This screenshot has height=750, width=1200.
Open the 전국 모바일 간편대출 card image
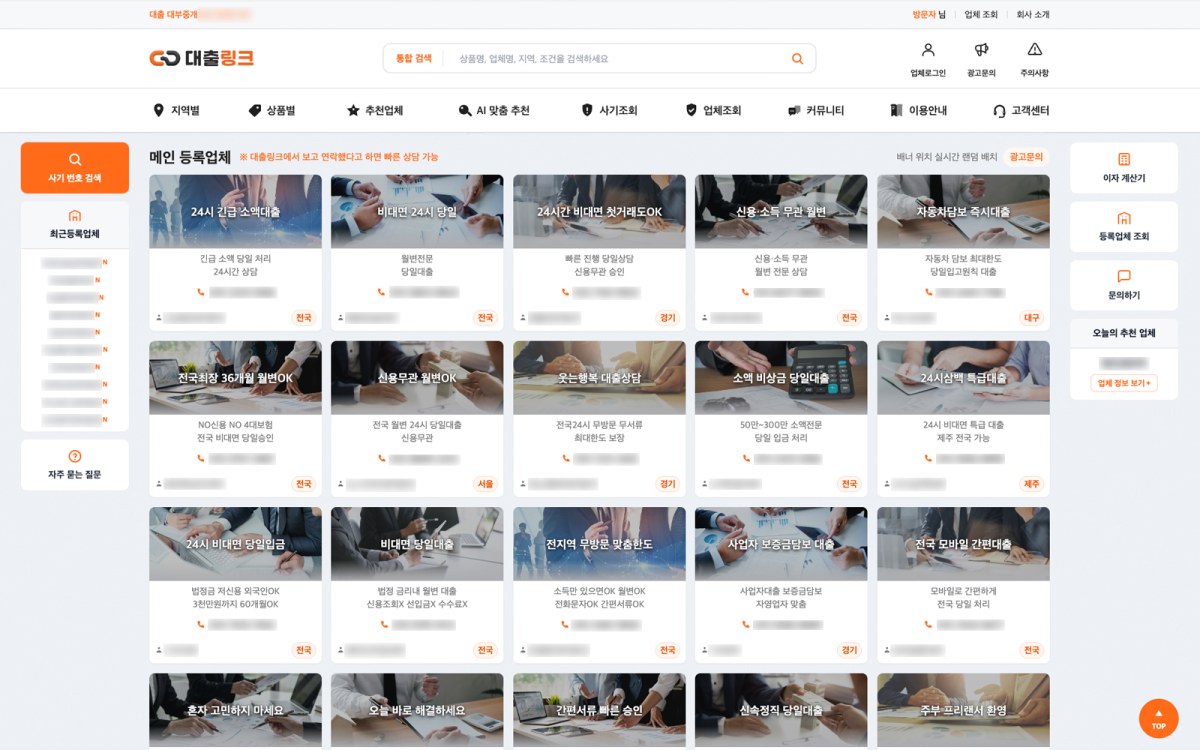coord(963,544)
